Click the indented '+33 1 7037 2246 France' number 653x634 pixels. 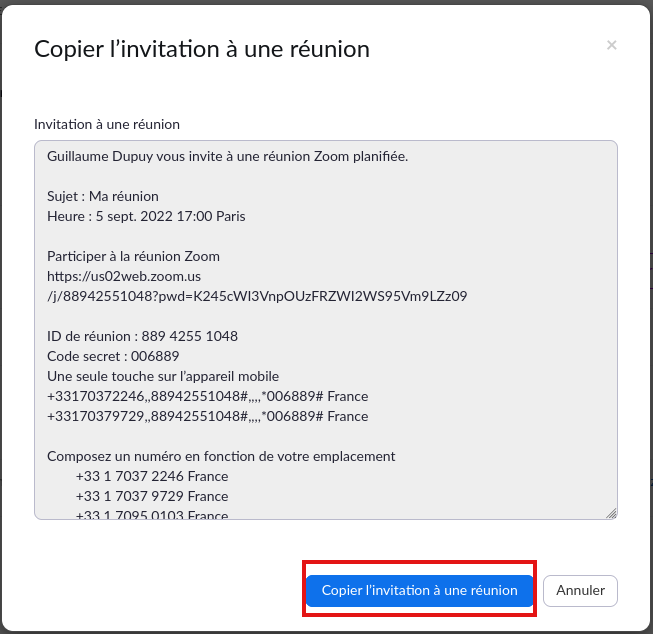152,476
